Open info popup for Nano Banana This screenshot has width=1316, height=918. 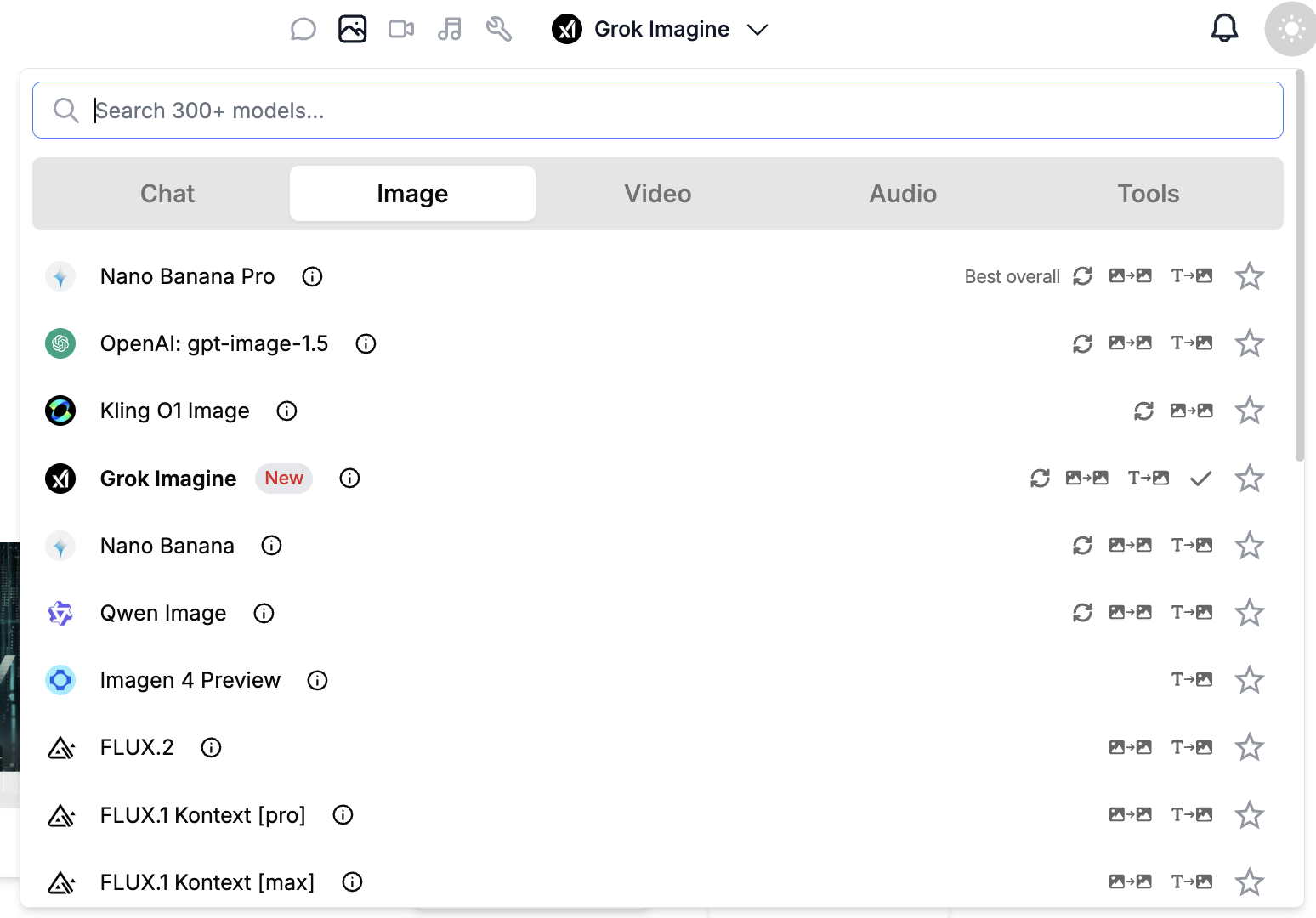click(x=270, y=545)
